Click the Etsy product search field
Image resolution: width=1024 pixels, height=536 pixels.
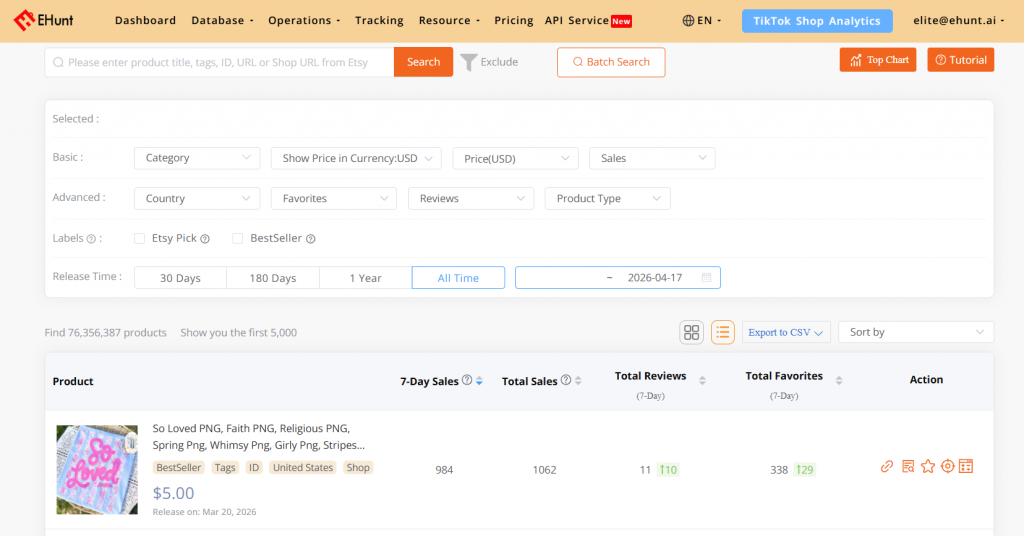[220, 62]
